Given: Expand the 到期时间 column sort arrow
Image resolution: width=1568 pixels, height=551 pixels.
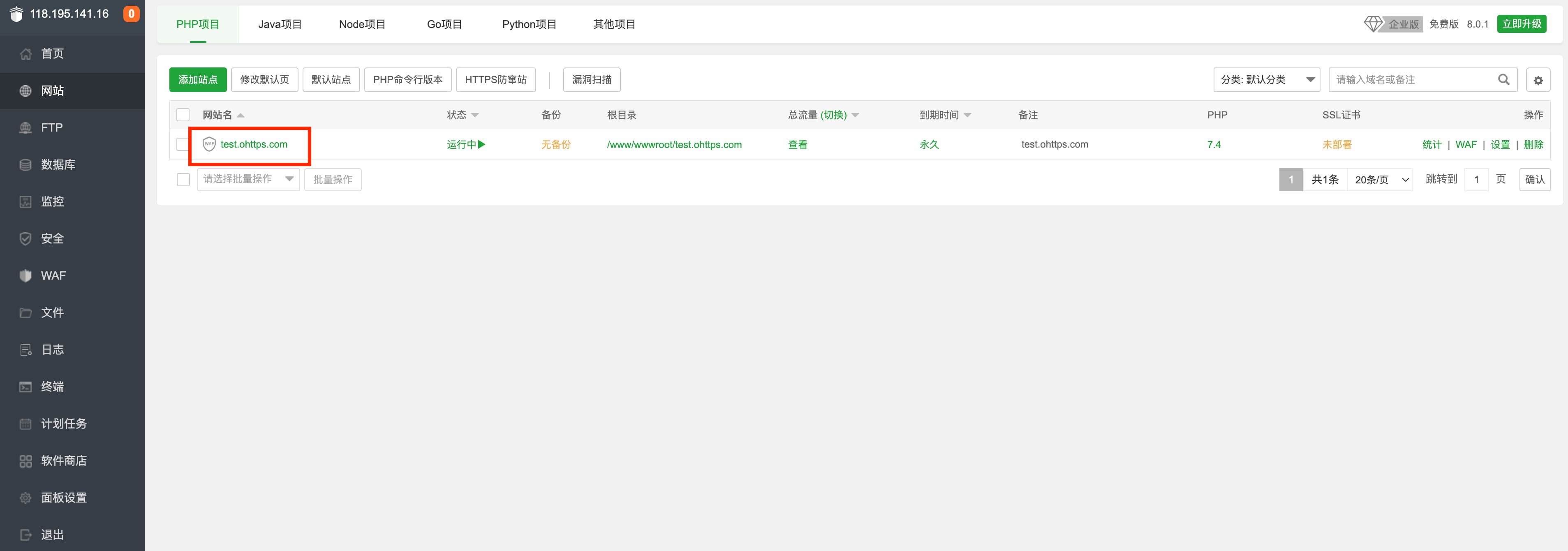Looking at the screenshot, I should pos(967,115).
